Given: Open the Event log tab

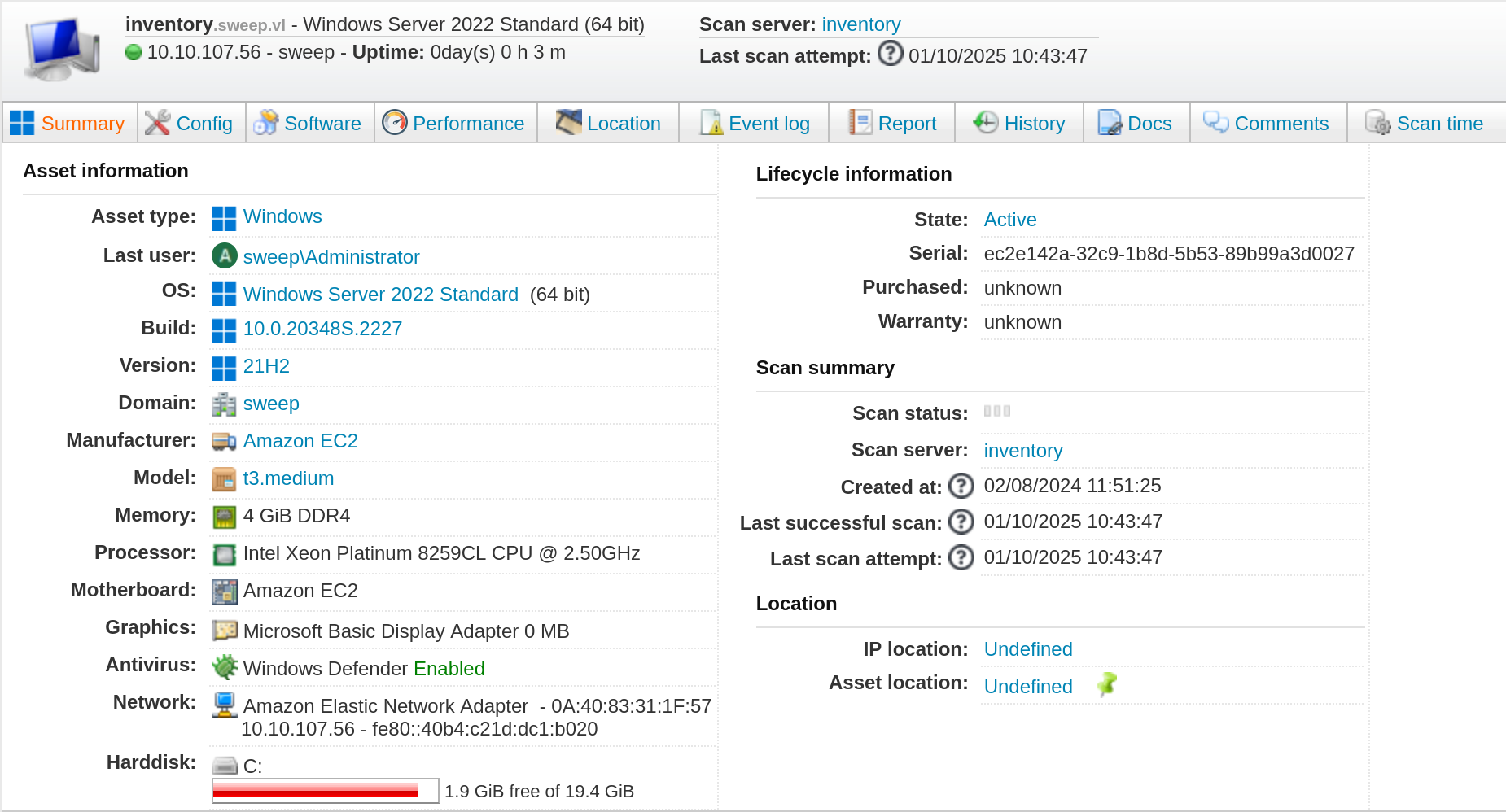Looking at the screenshot, I should [x=755, y=124].
